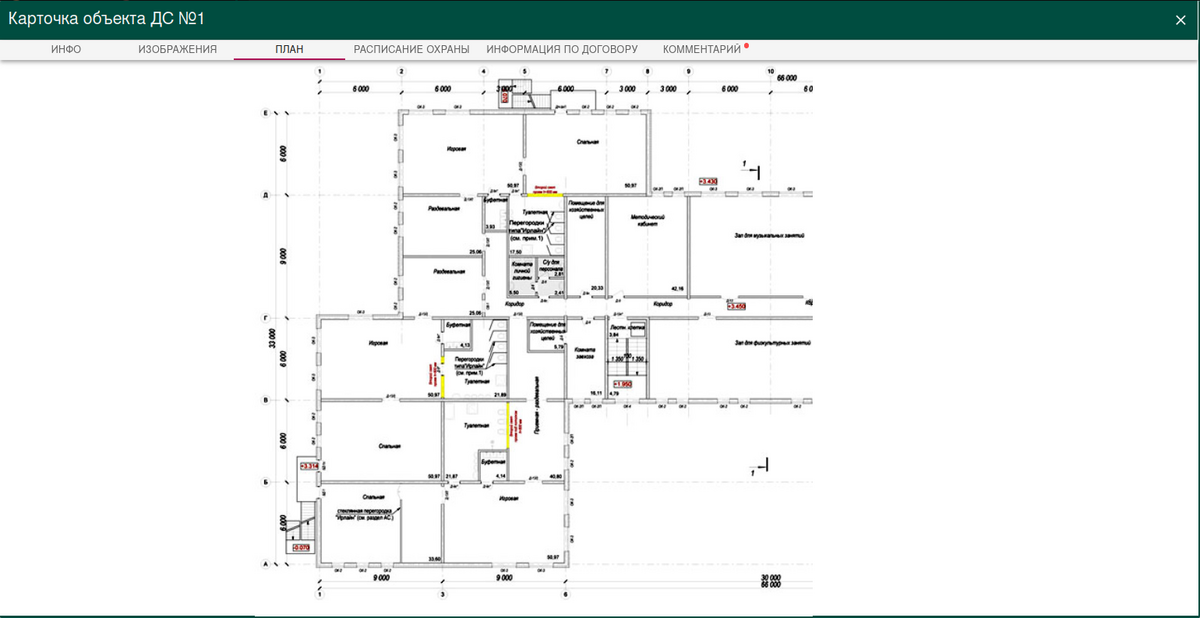
Task: Click the Лестн. клетка stairwell on plan
Action: tap(628, 327)
